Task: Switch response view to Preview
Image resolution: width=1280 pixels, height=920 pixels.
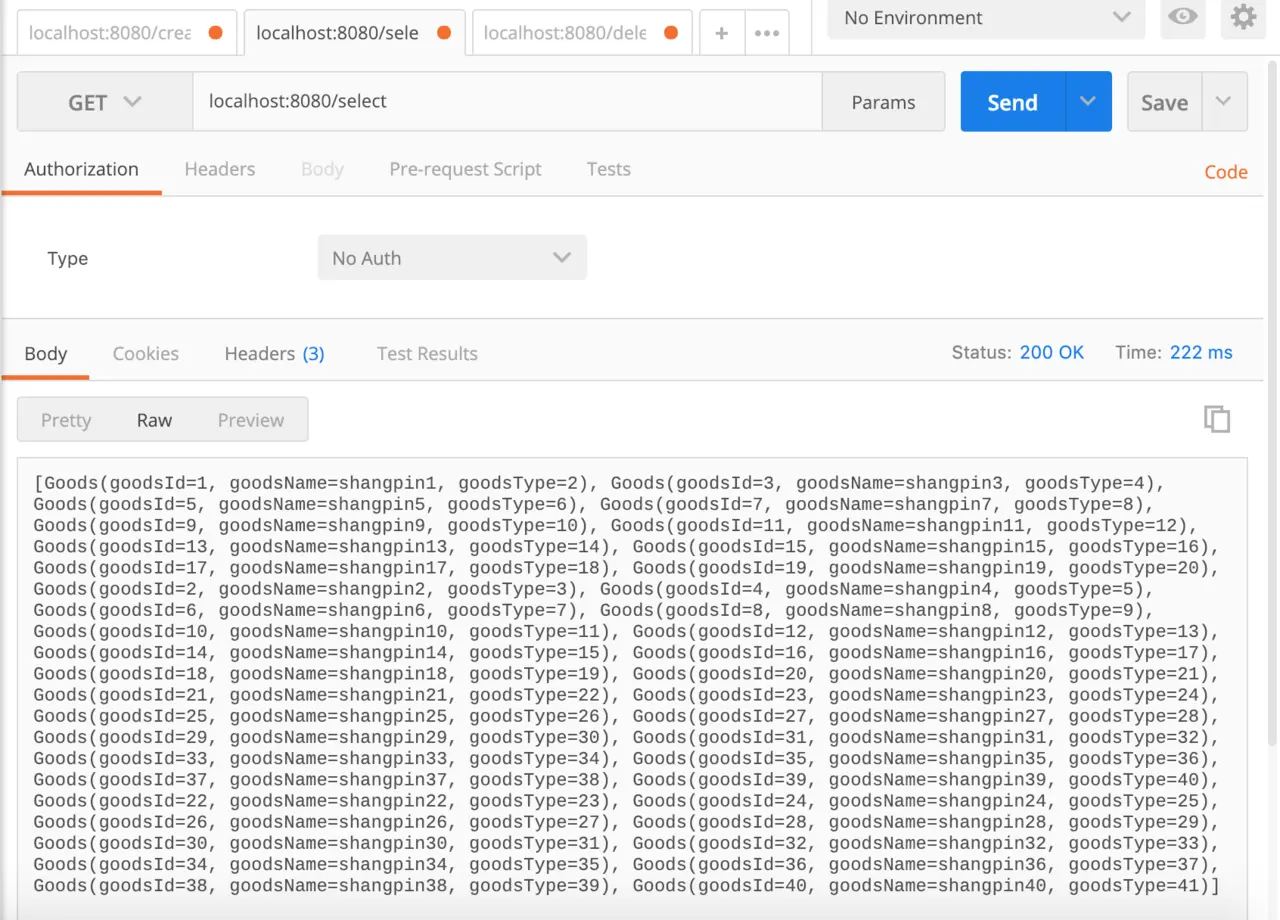Action: pos(251,420)
